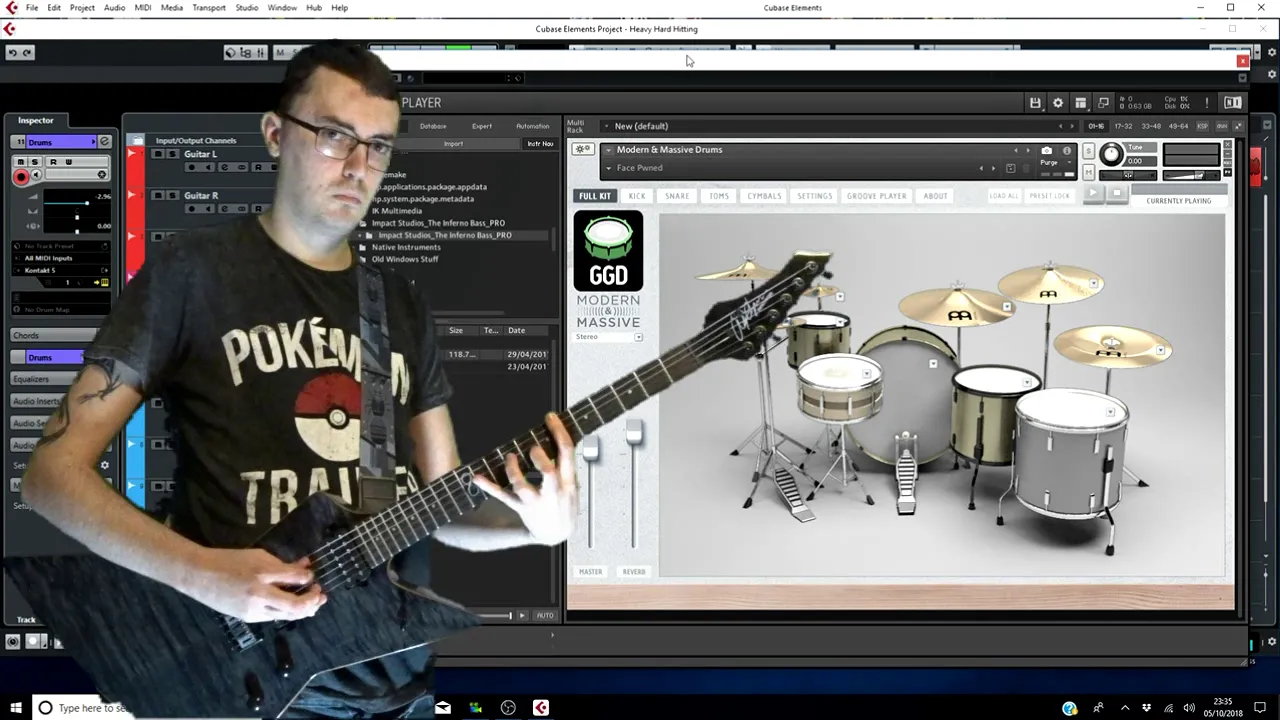Mute the Guitar L track
This screenshot has height=720, width=1280.
pyautogui.click(x=158, y=154)
